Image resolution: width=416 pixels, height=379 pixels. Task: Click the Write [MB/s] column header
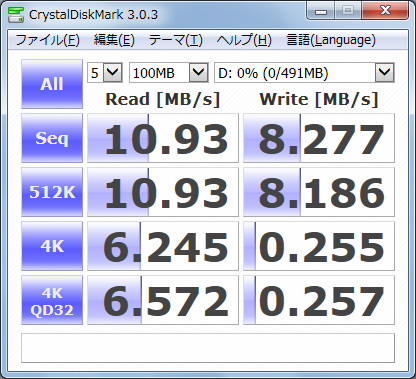click(319, 99)
